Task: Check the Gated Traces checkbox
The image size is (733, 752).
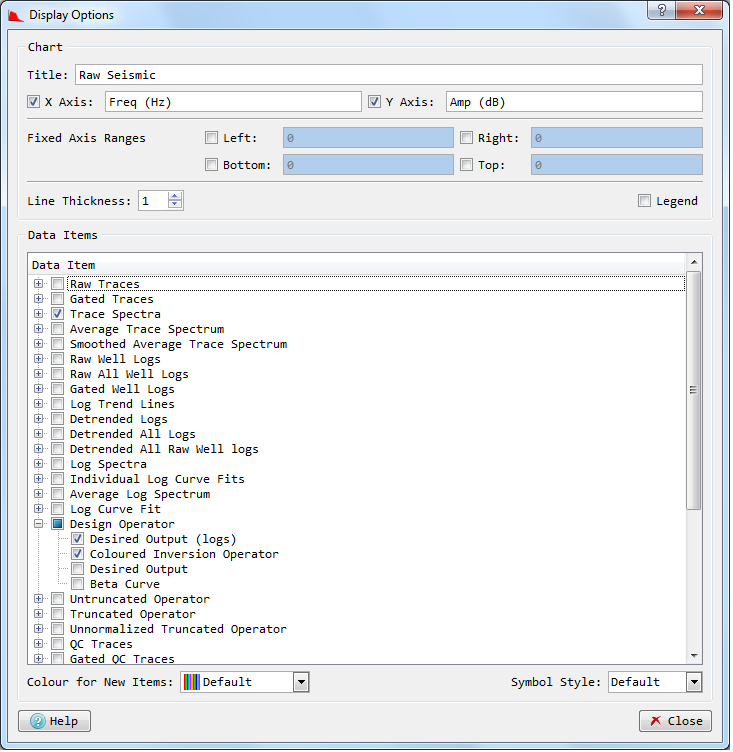Action: 58,300
